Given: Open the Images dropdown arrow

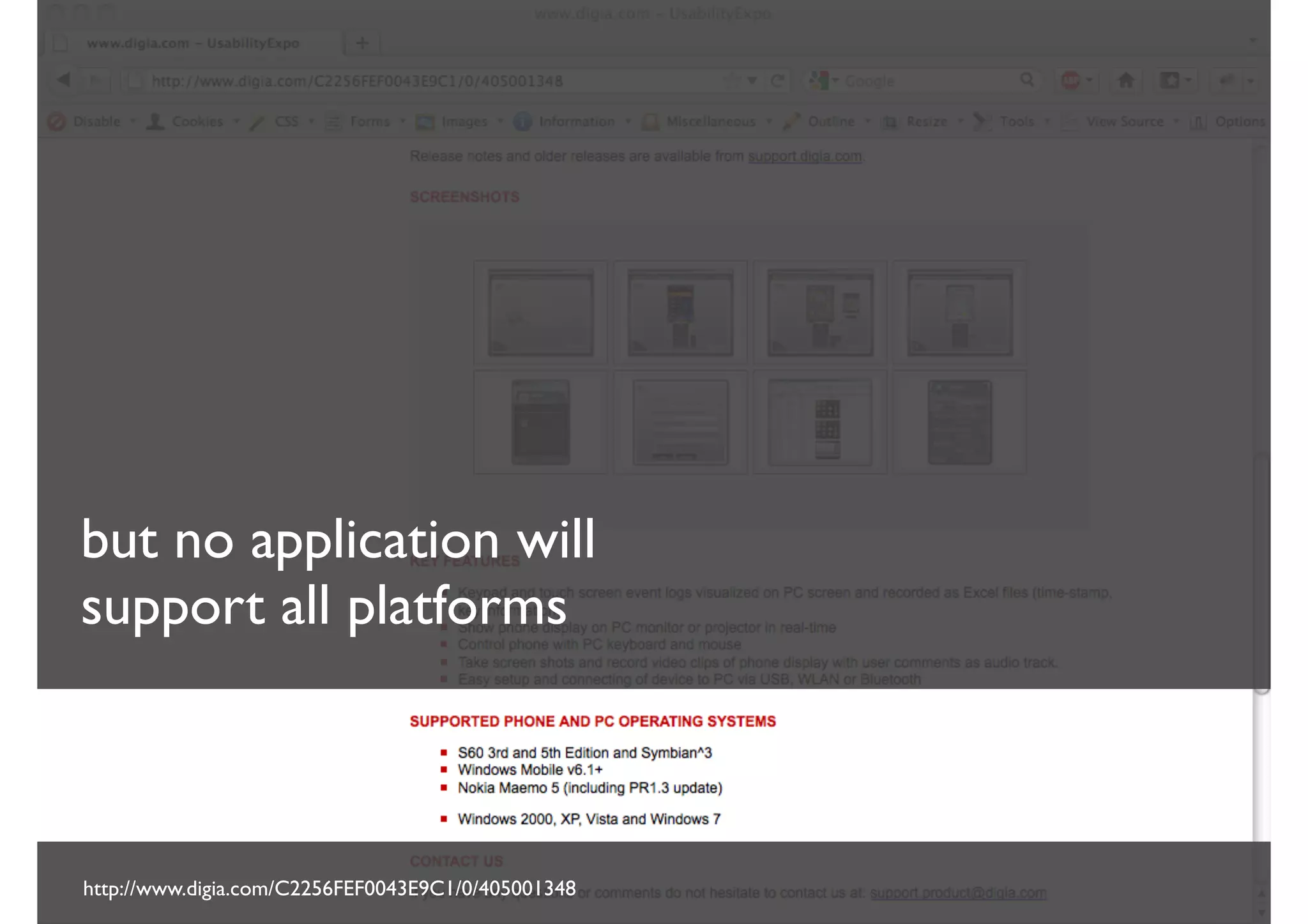Looking at the screenshot, I should 500,121.
